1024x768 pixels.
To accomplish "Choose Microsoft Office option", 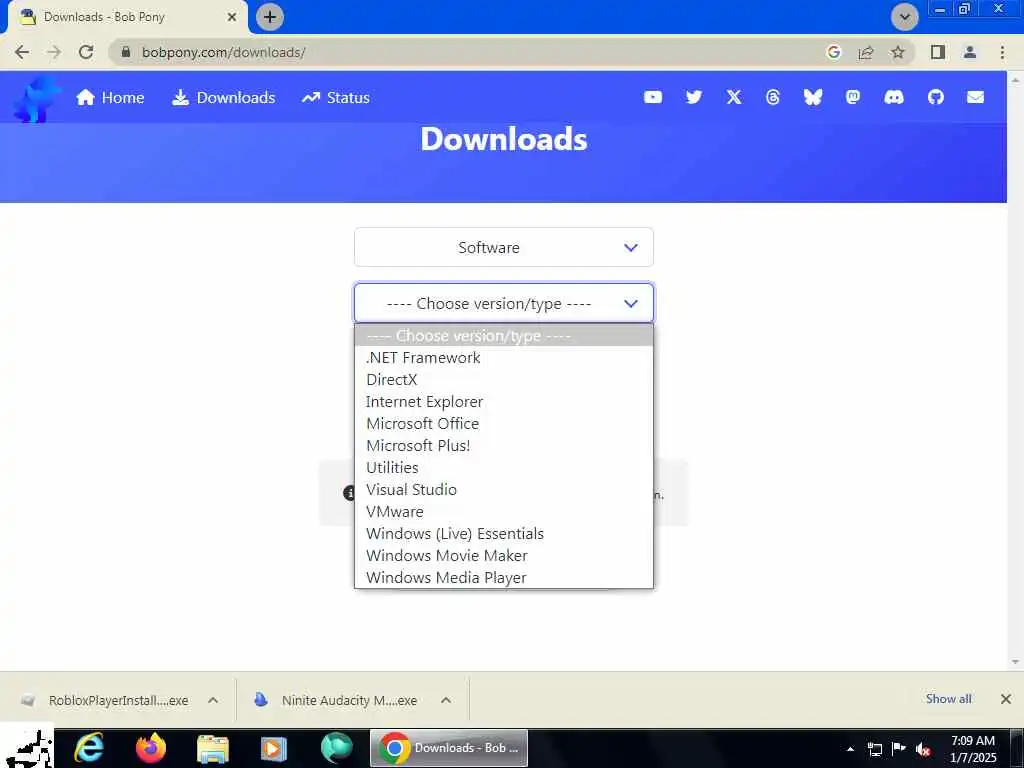I will [504, 424].
